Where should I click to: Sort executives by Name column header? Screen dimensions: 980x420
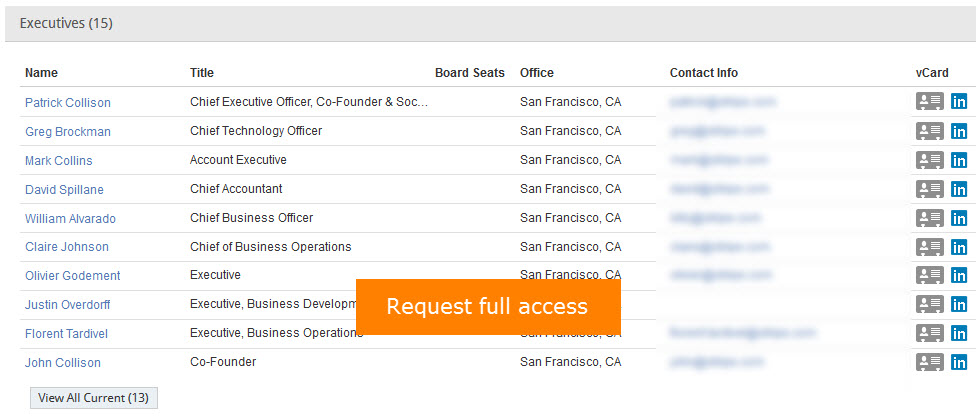(42, 73)
